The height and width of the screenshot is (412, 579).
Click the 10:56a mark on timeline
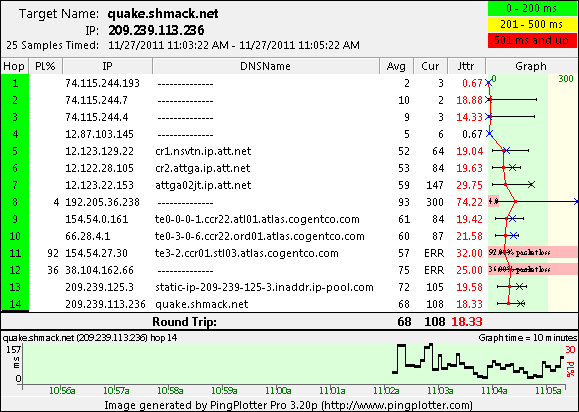pos(62,390)
